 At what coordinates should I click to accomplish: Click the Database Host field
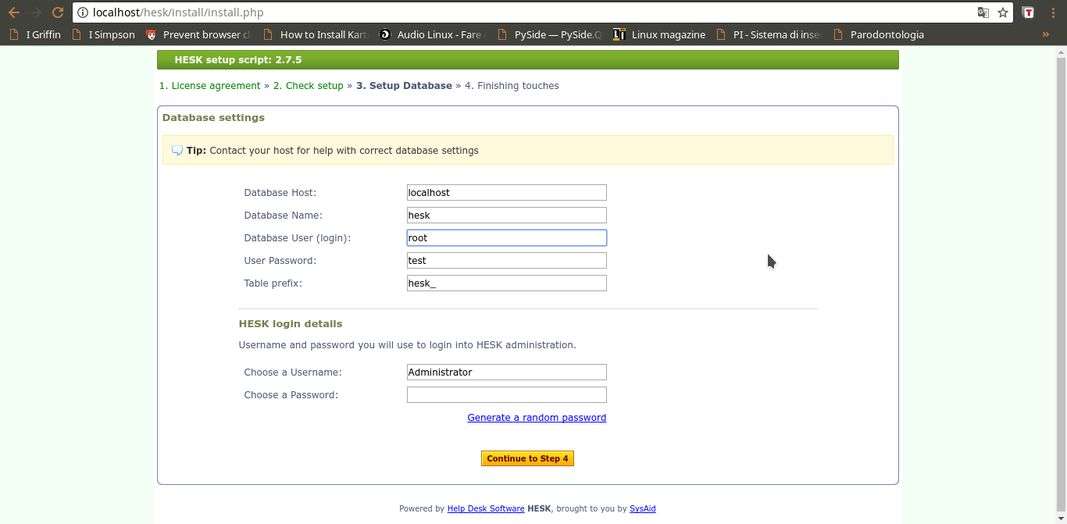pos(506,193)
